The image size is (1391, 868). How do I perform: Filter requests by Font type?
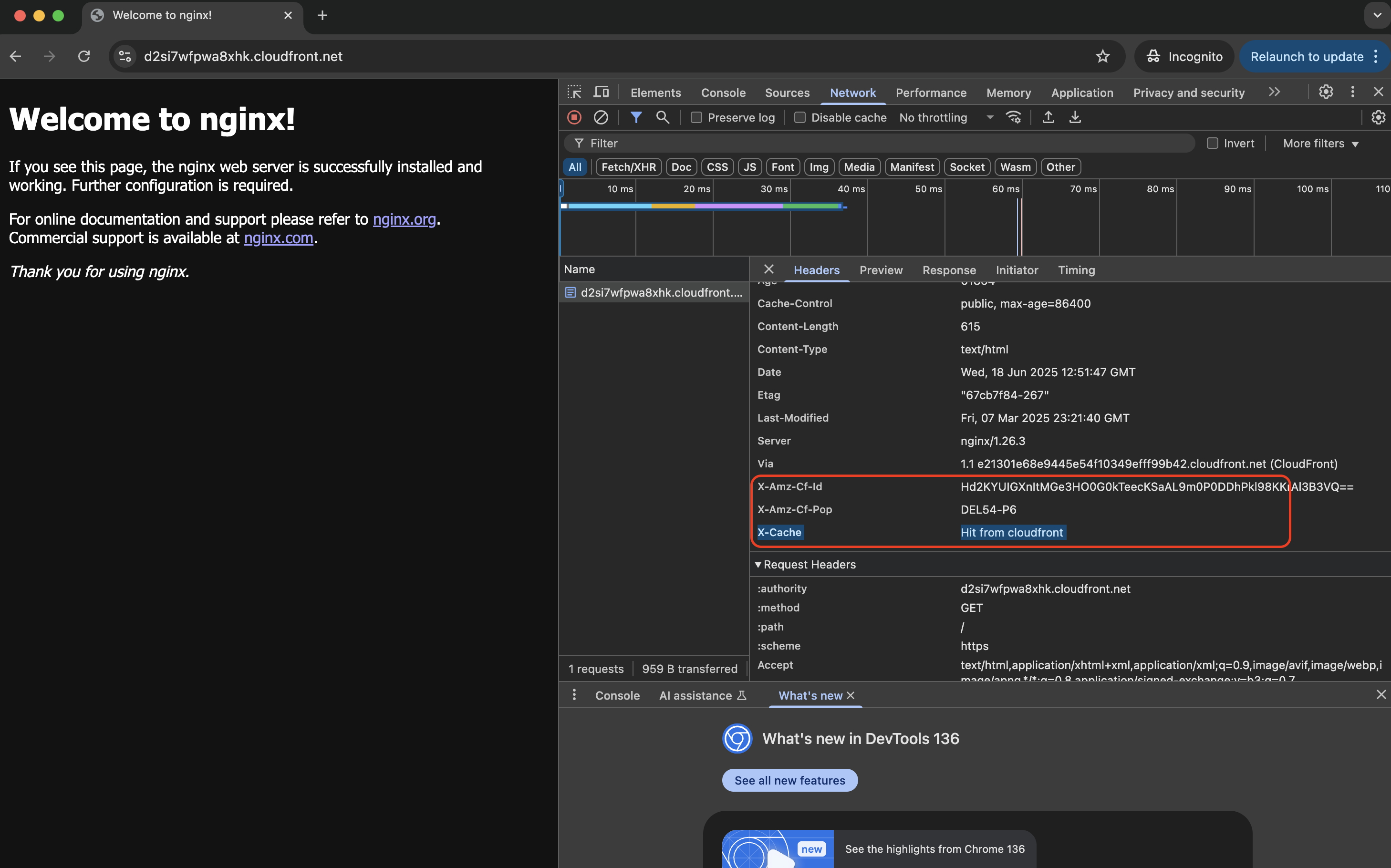click(x=782, y=167)
